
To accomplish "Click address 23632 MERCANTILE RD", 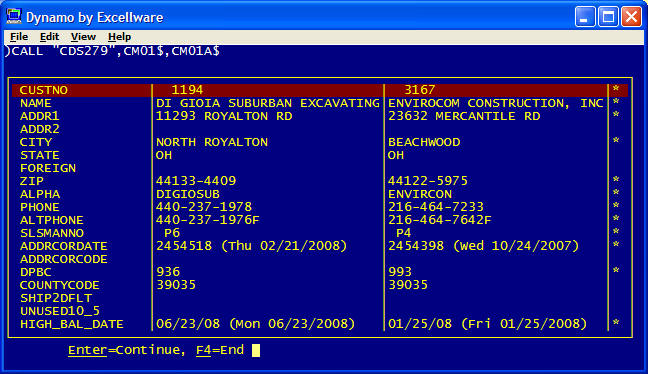I will click(x=464, y=116).
